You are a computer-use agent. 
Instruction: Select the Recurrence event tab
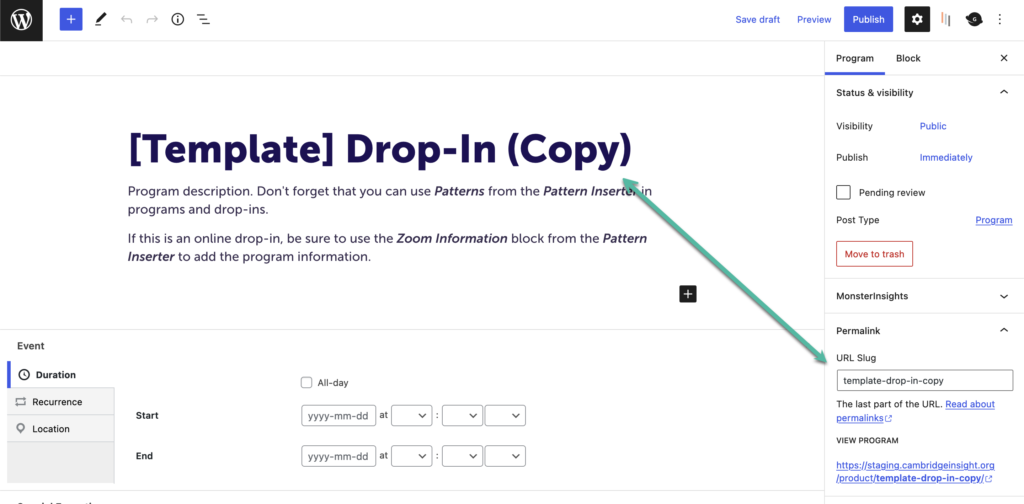click(57, 402)
